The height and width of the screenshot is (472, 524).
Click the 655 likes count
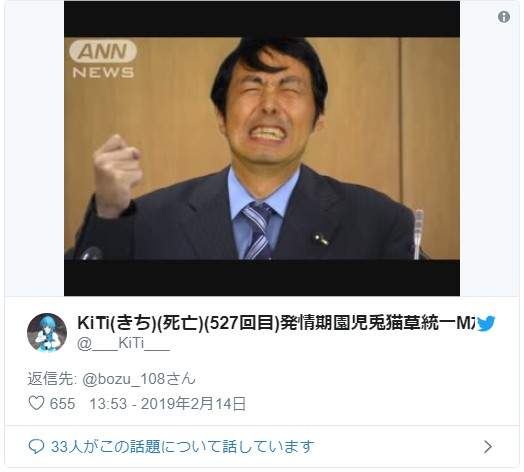click(x=62, y=403)
